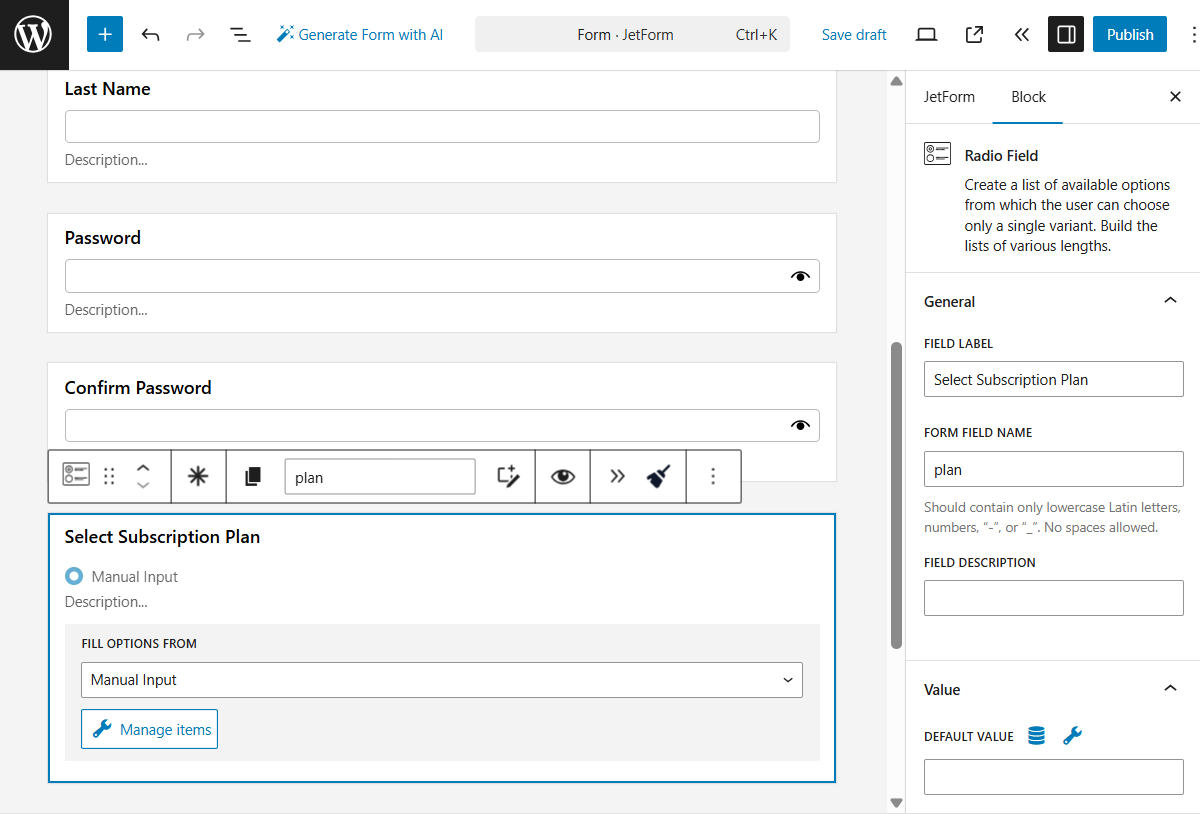Click the Password input field
This screenshot has height=814, width=1200.
[x=442, y=276]
